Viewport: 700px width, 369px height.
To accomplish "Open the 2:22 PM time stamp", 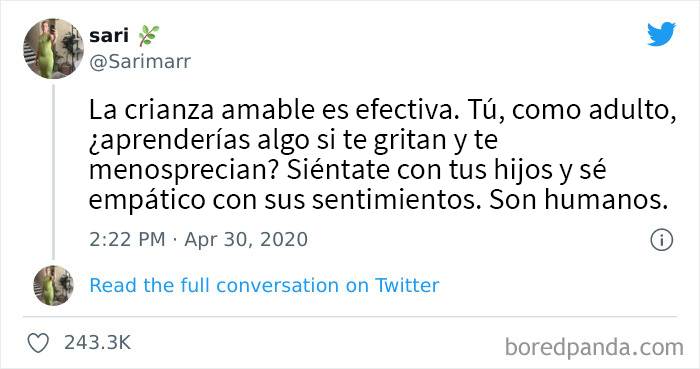I will tap(127, 240).
